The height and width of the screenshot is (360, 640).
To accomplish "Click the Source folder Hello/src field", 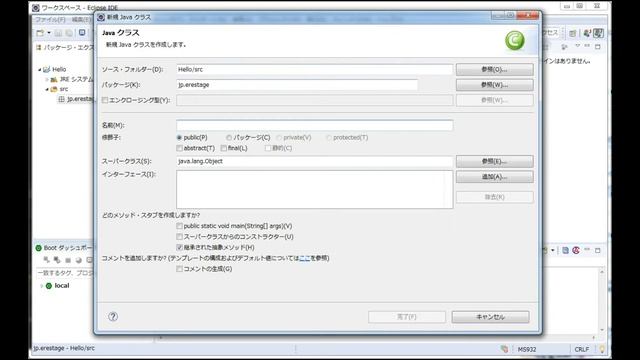I will click(x=315, y=69).
